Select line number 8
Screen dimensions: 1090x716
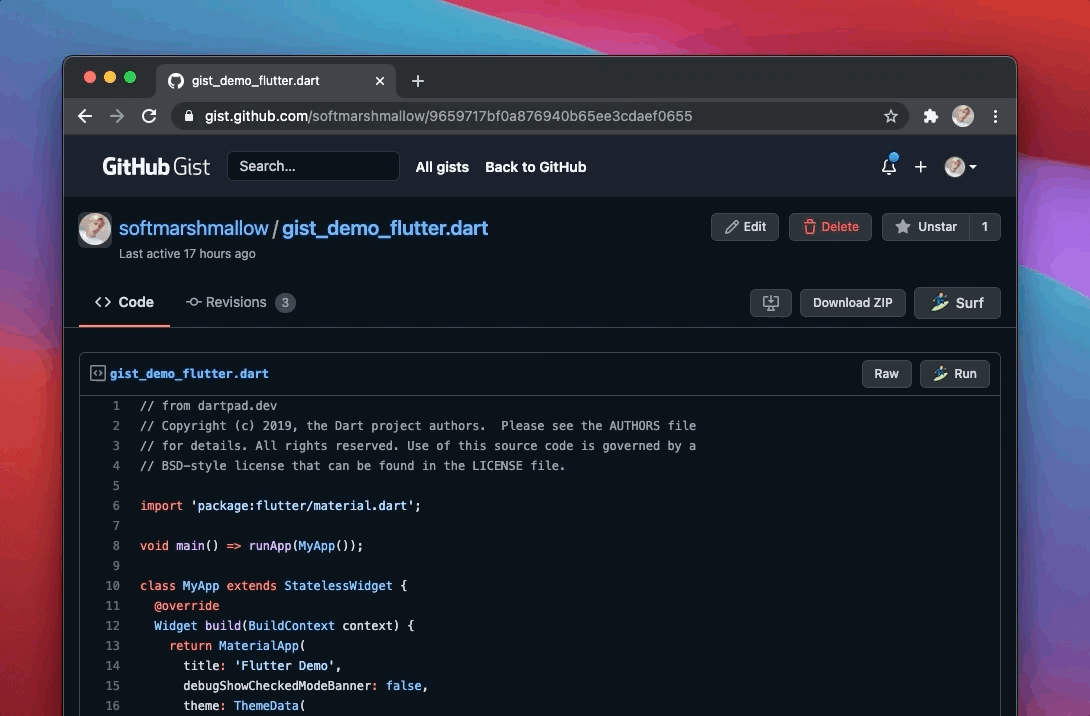(116, 546)
